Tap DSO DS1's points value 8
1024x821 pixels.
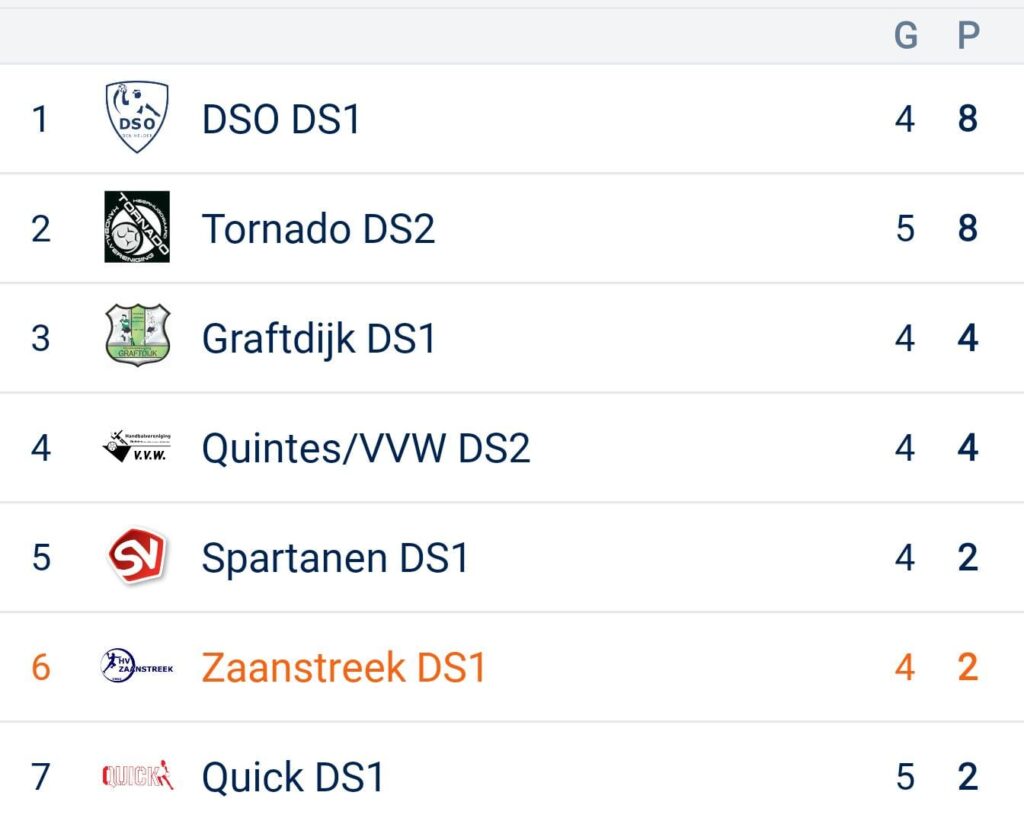pyautogui.click(x=968, y=119)
